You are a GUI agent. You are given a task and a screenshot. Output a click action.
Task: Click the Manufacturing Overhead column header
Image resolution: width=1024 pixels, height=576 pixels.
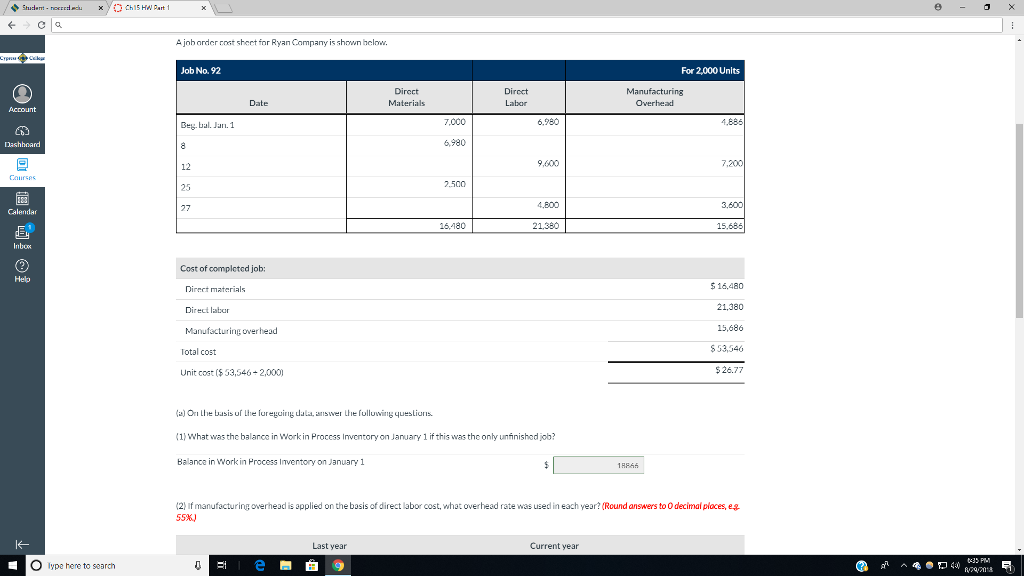coord(654,97)
